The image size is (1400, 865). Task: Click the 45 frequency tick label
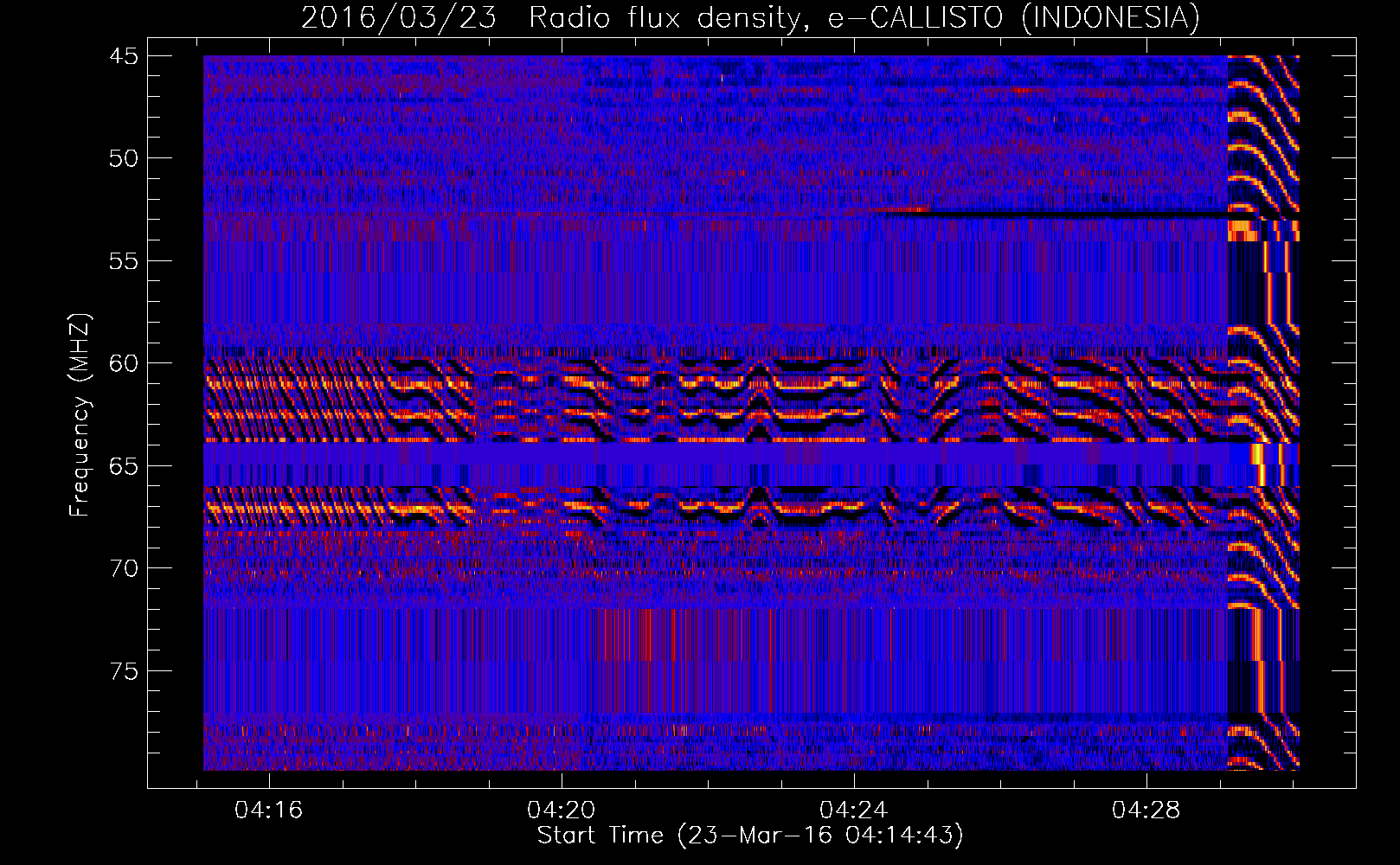click(123, 56)
